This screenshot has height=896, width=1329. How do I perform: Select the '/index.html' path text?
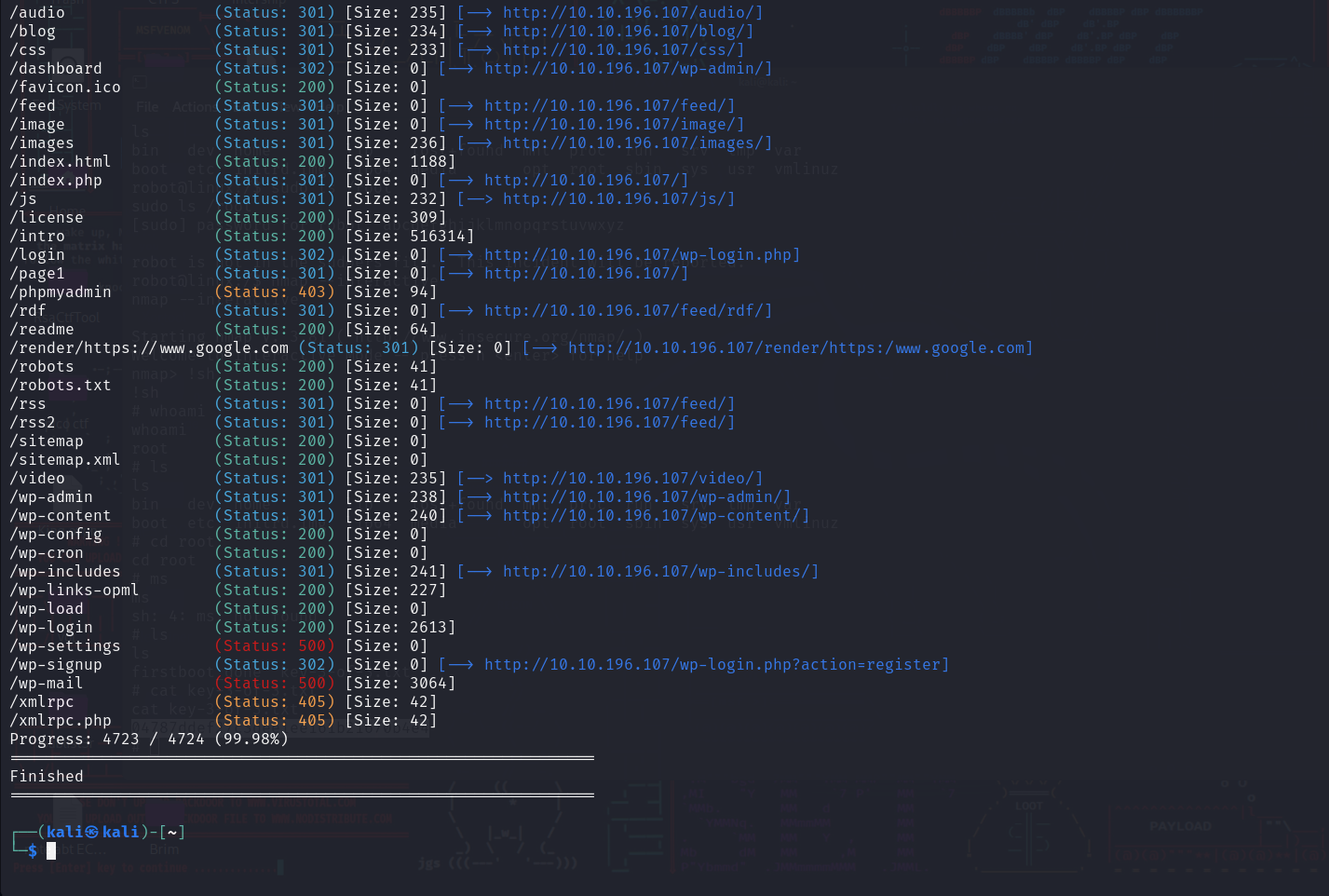pos(61,161)
